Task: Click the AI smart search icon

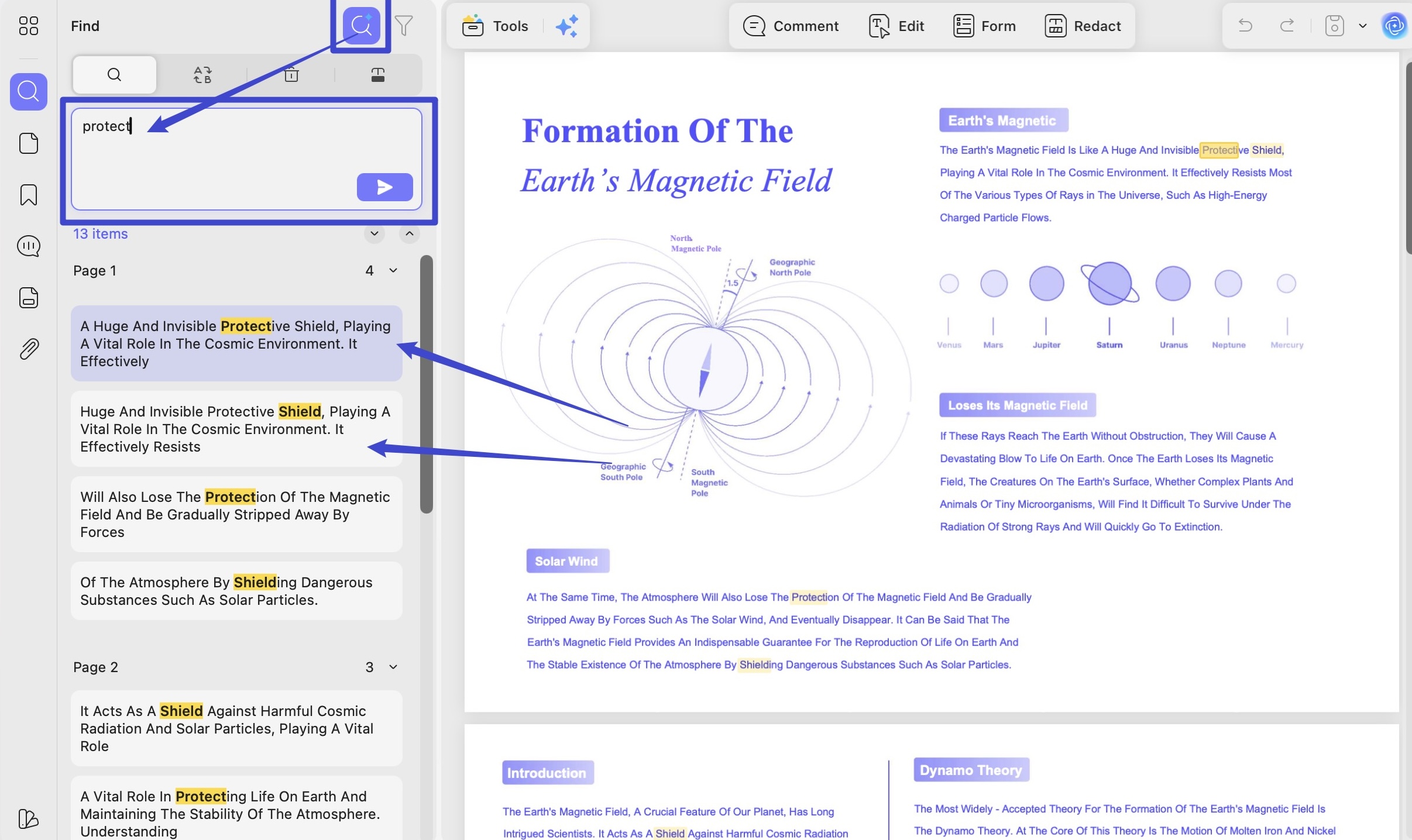Action: [361, 25]
